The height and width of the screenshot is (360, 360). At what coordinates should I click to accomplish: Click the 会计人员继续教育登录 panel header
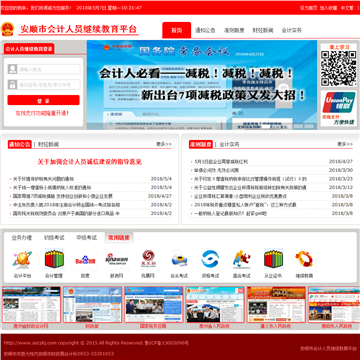[x=29, y=49]
